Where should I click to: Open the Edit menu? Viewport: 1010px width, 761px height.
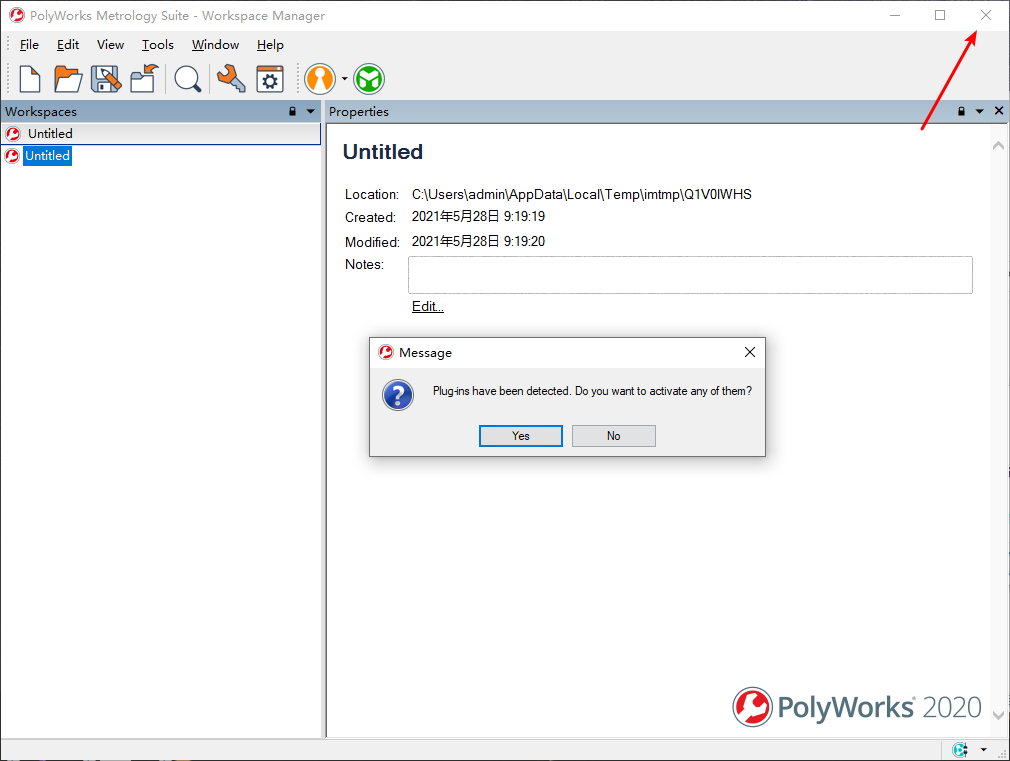pos(68,44)
